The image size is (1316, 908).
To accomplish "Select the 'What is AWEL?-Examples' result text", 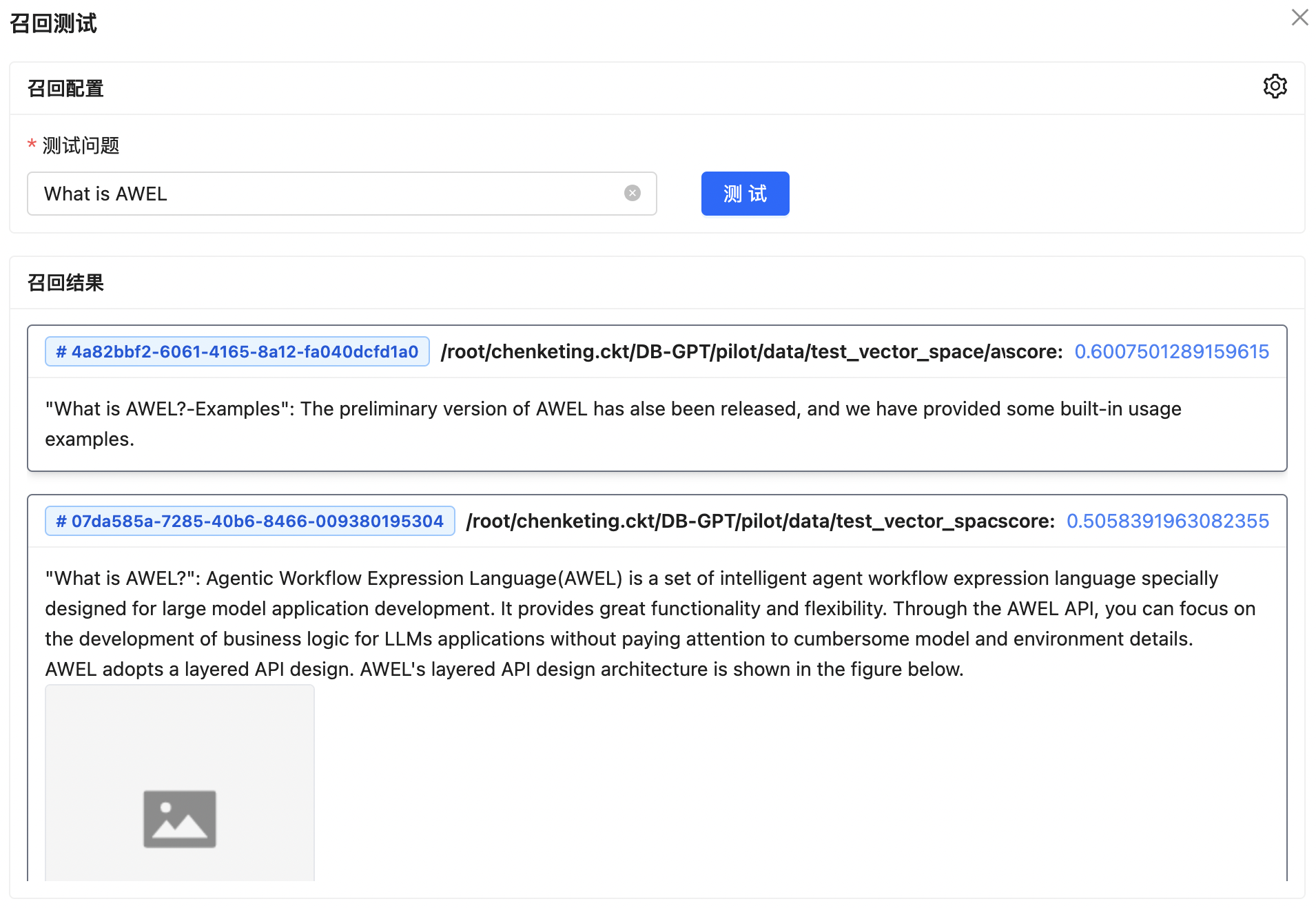I will point(613,424).
